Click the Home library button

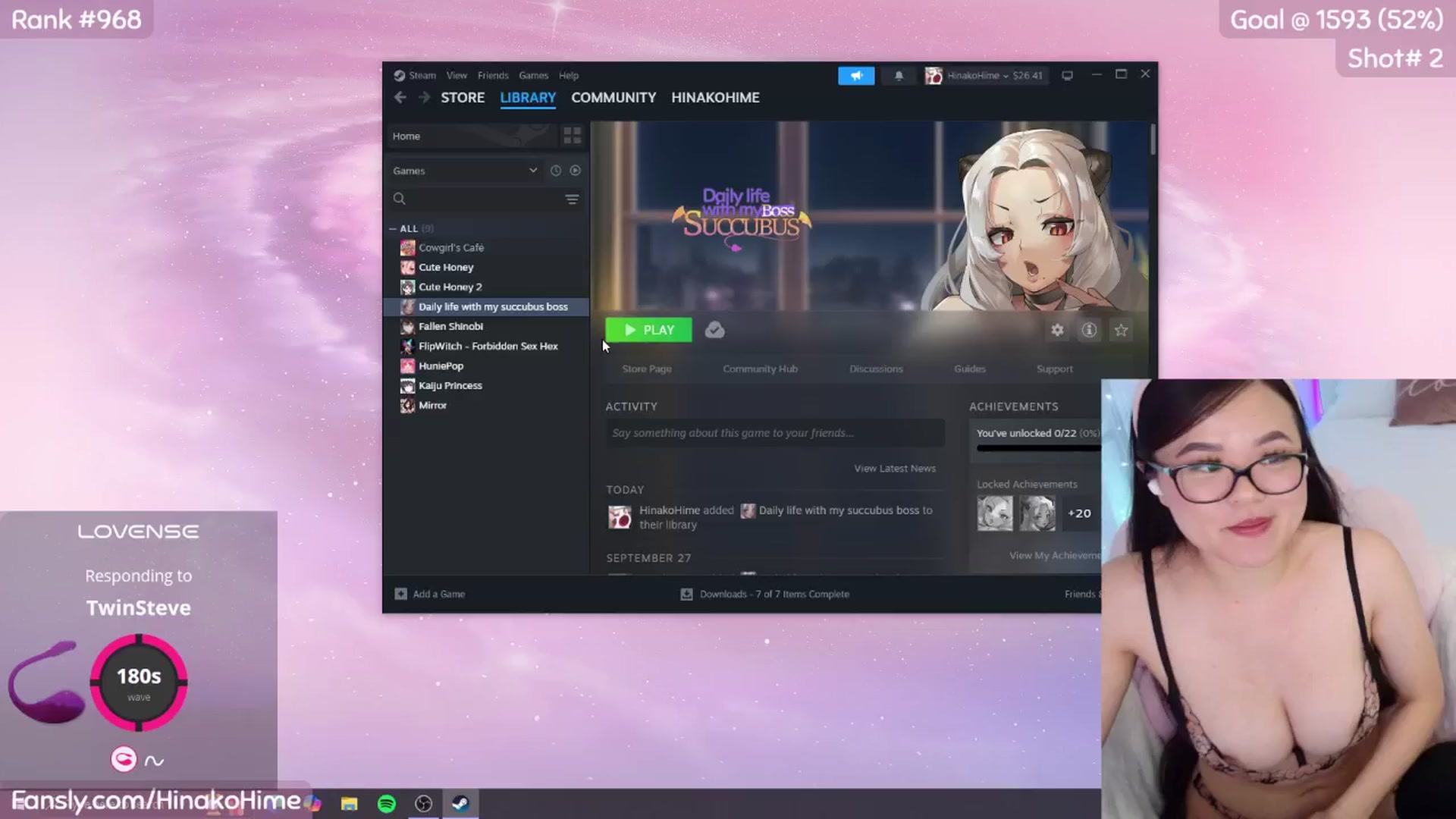[472, 136]
